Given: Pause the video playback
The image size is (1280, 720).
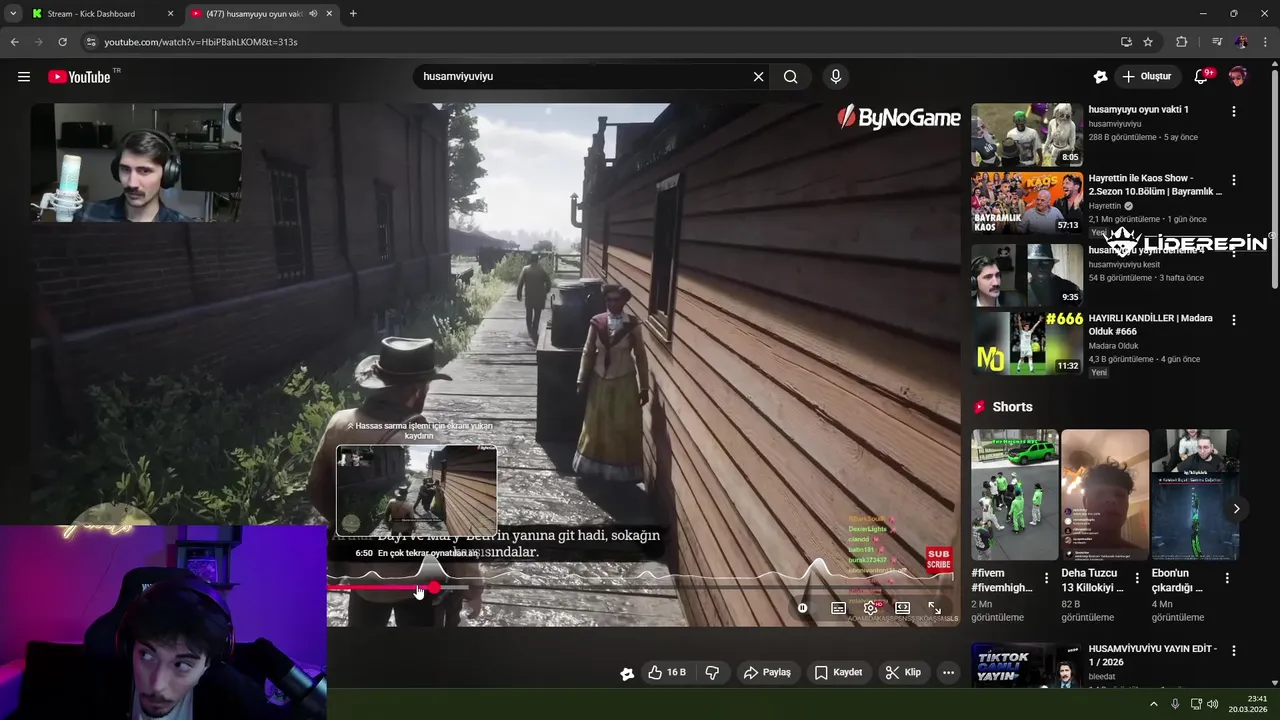Looking at the screenshot, I should [x=803, y=608].
